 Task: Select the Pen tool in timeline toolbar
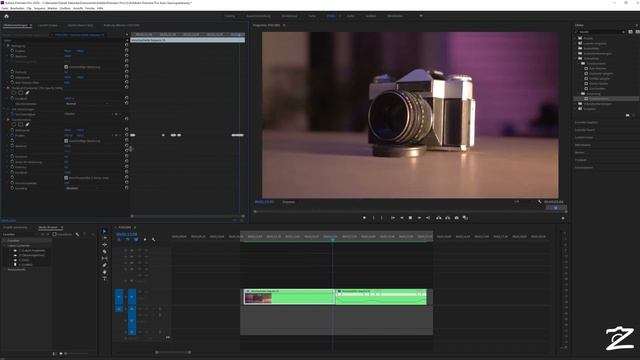click(x=104, y=265)
